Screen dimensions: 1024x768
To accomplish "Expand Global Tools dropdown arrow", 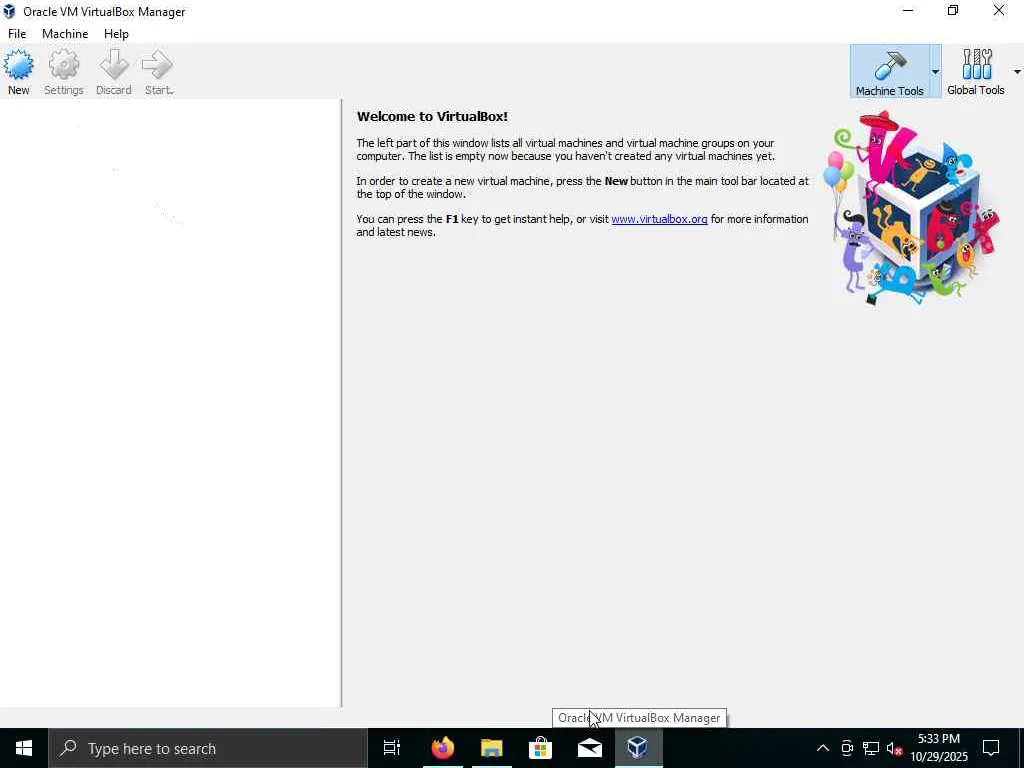I will tap(1017, 72).
